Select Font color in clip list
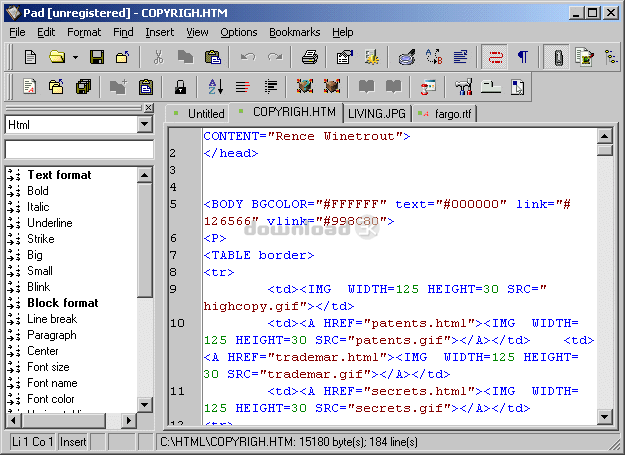The height and width of the screenshot is (455, 625). (51, 399)
